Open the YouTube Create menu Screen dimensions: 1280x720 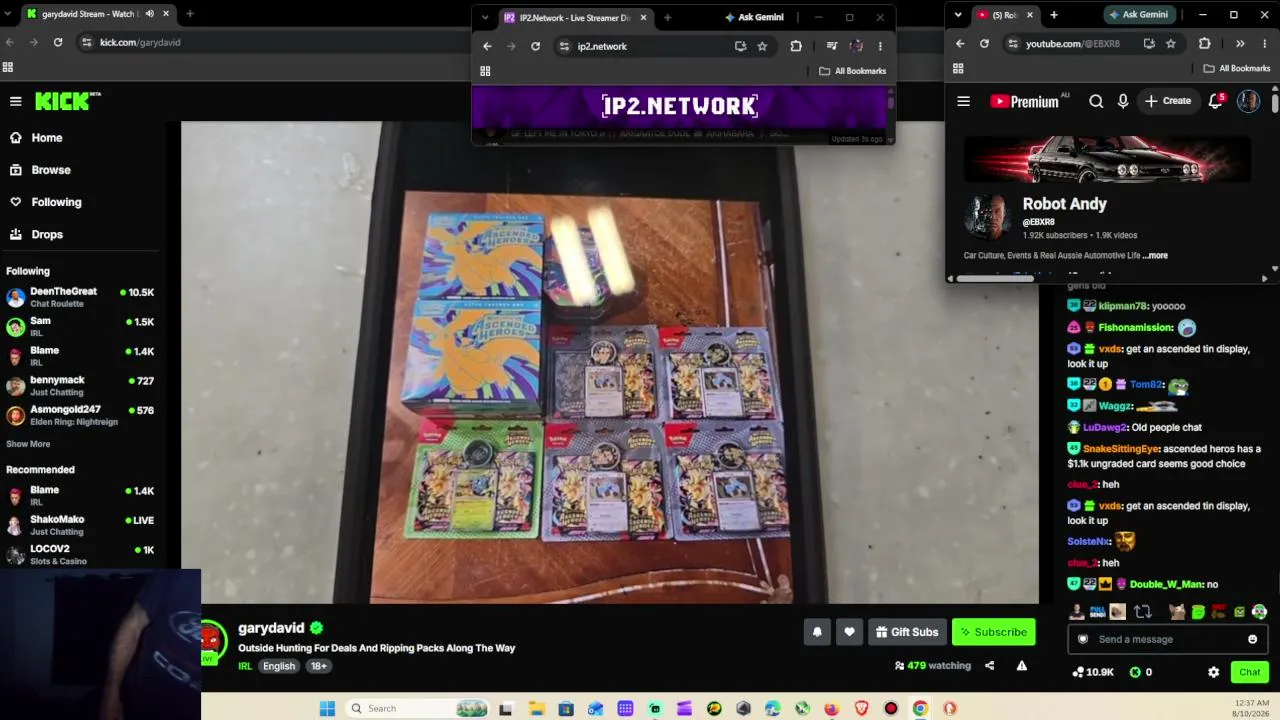click(x=1168, y=101)
